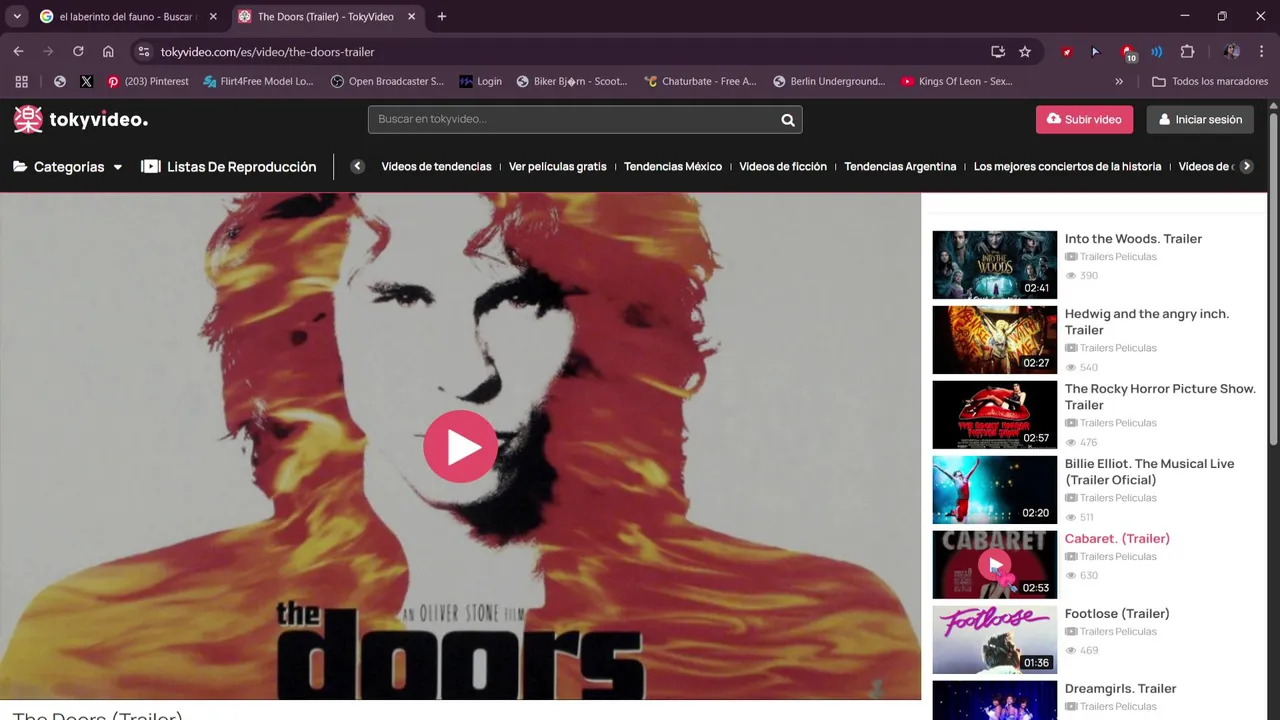
Task: Close el laberinto del fauno tab
Action: pyautogui.click(x=213, y=17)
